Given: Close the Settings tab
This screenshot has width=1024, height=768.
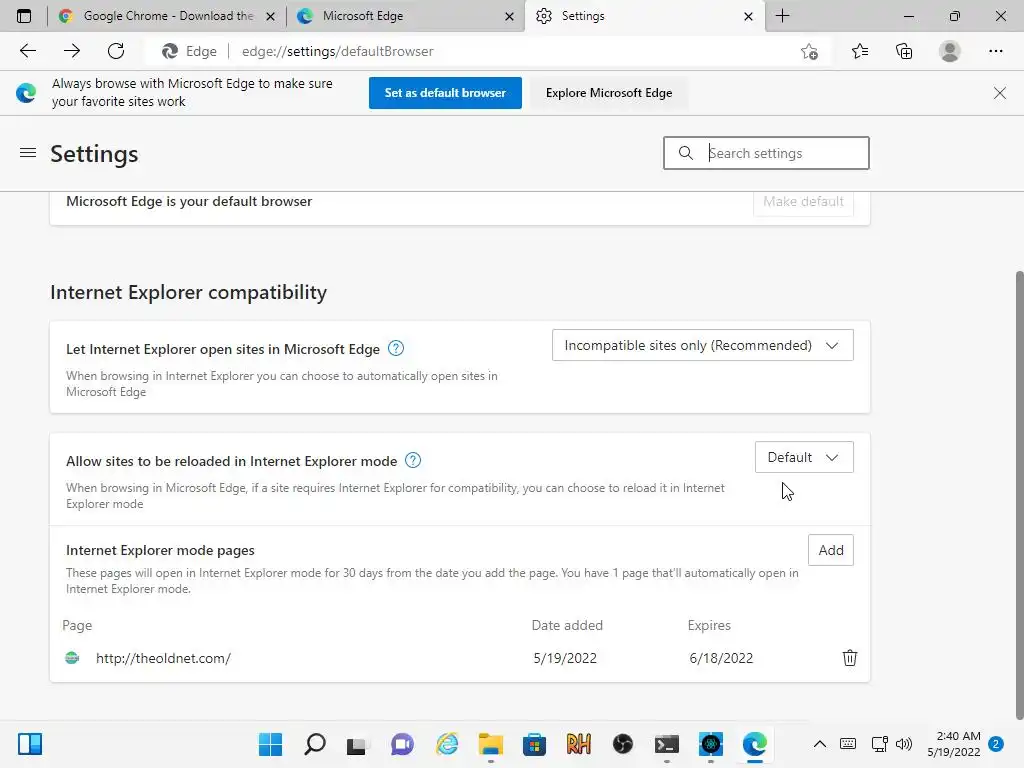Looking at the screenshot, I should pos(748,16).
